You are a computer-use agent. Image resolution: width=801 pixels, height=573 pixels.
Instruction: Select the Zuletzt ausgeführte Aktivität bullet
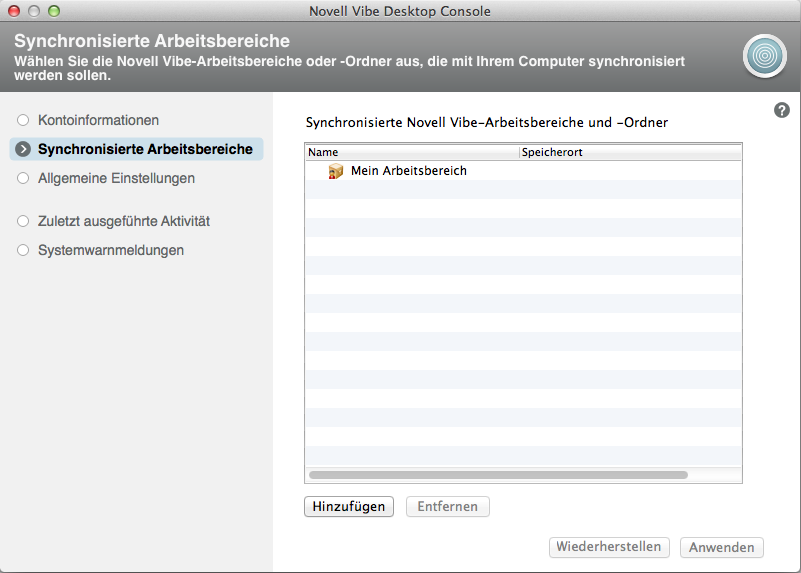pos(24,221)
